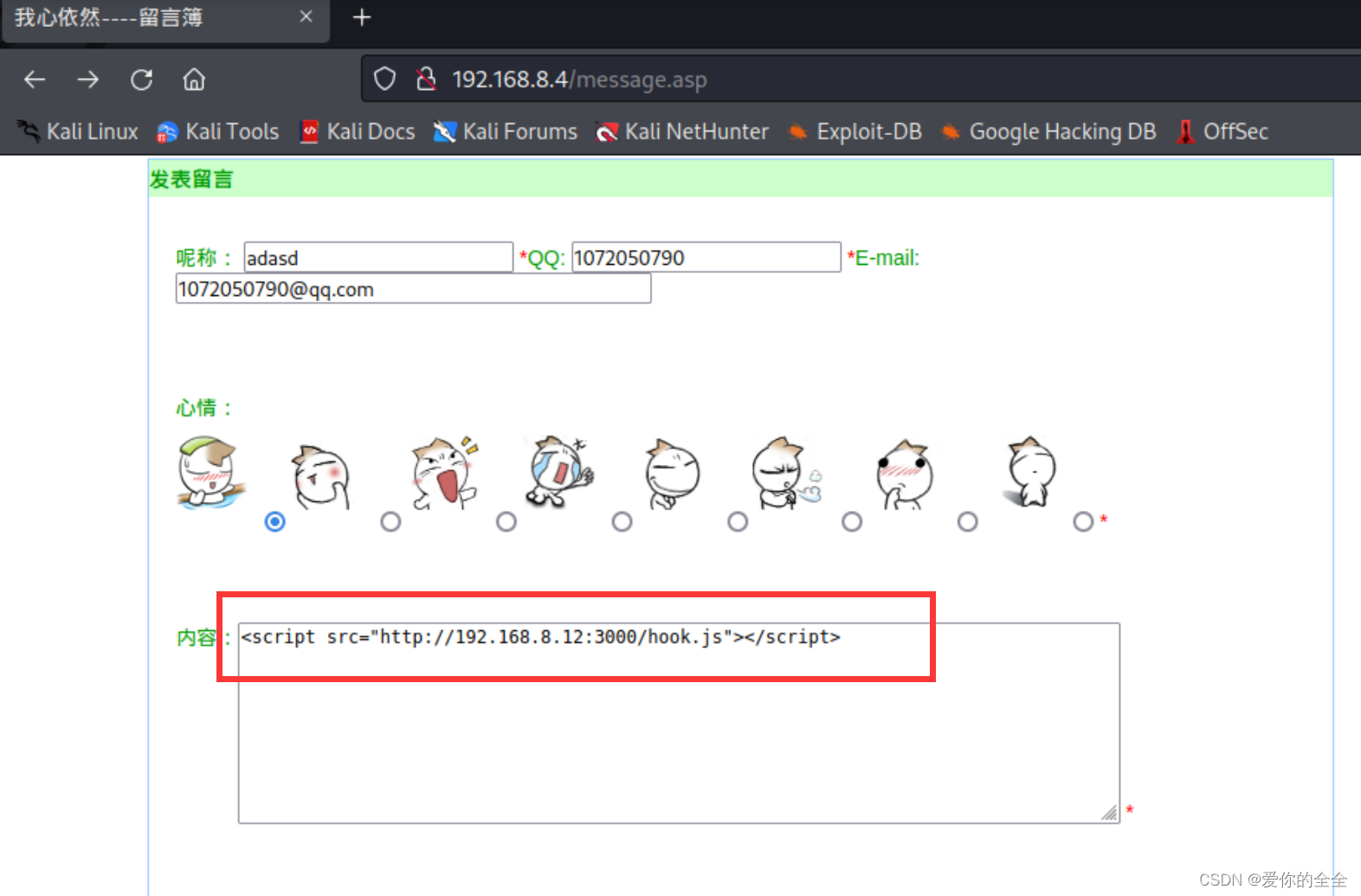The height and width of the screenshot is (896, 1361).
Task: Select the second mood radio button
Action: pyautogui.click(x=390, y=521)
